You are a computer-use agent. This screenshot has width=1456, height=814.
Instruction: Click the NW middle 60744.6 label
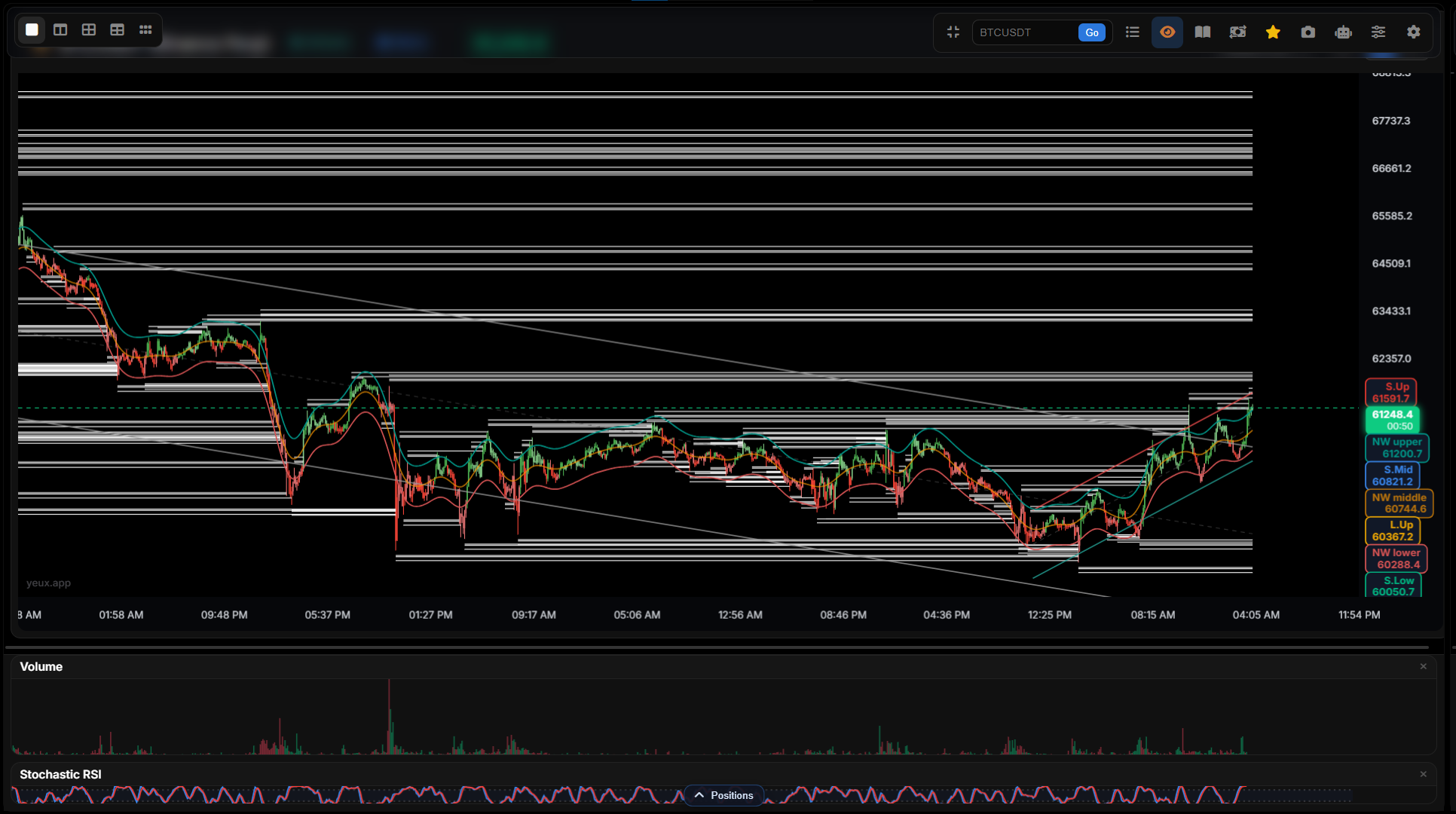point(1399,503)
